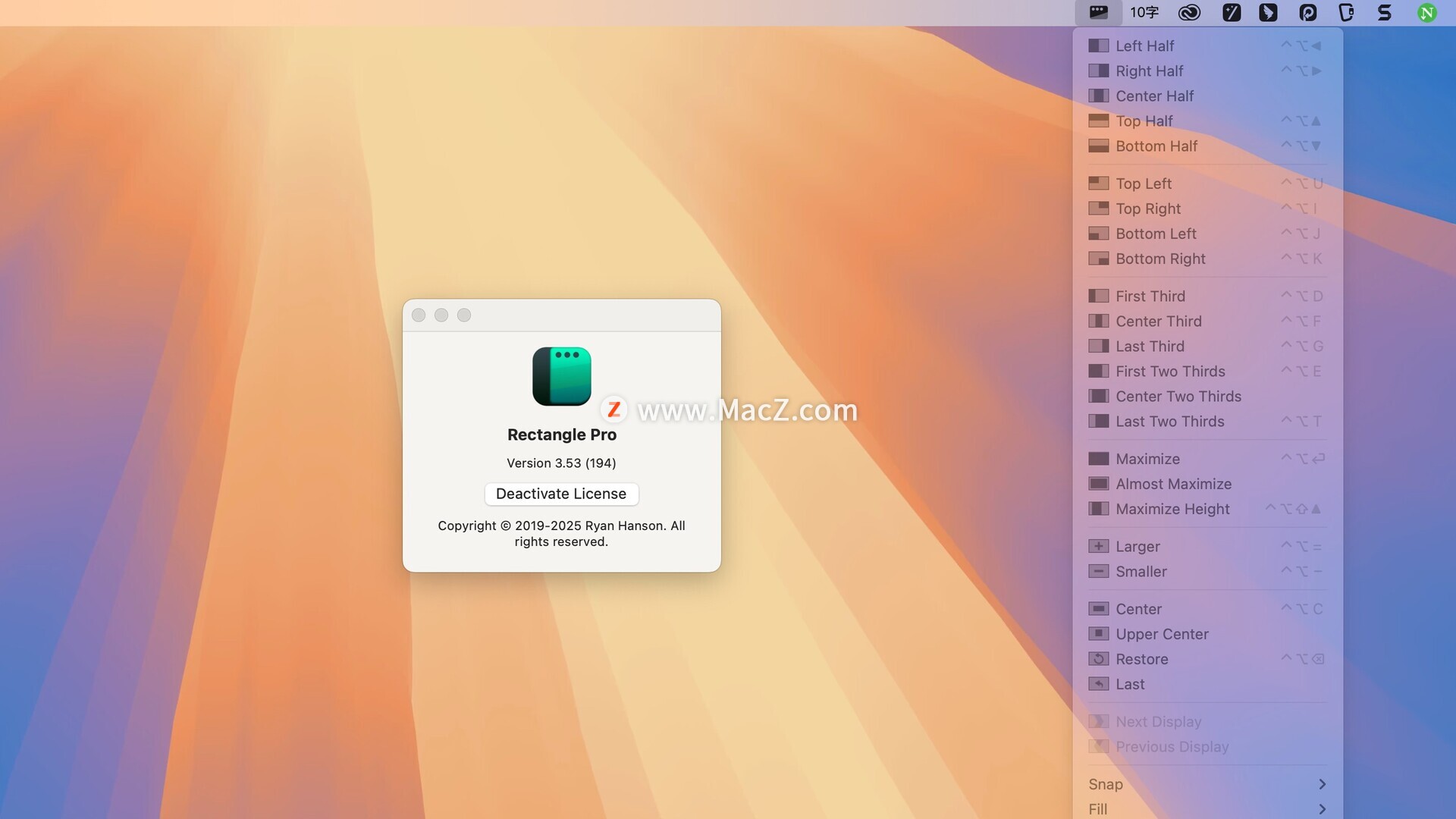Click the Bottom Half layout icon
The height and width of the screenshot is (819, 1456).
coord(1098,146)
